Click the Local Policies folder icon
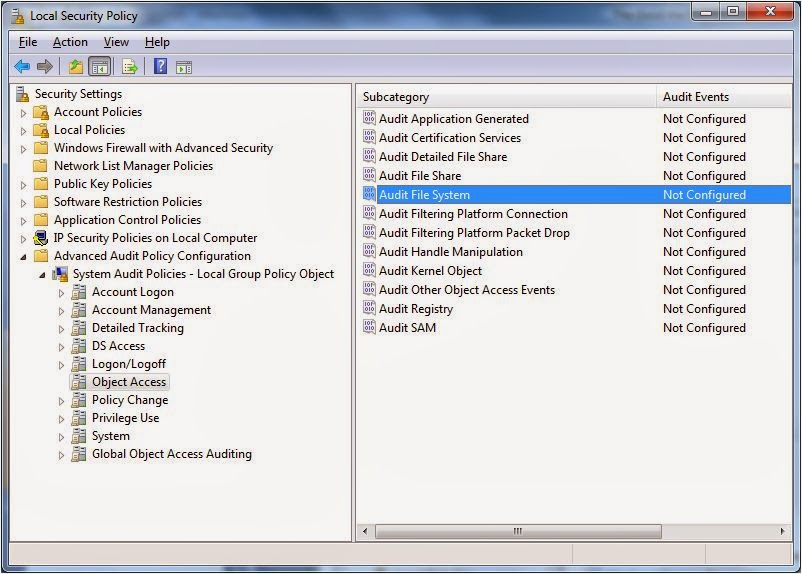Screen dimensions: 802x574 (41, 130)
